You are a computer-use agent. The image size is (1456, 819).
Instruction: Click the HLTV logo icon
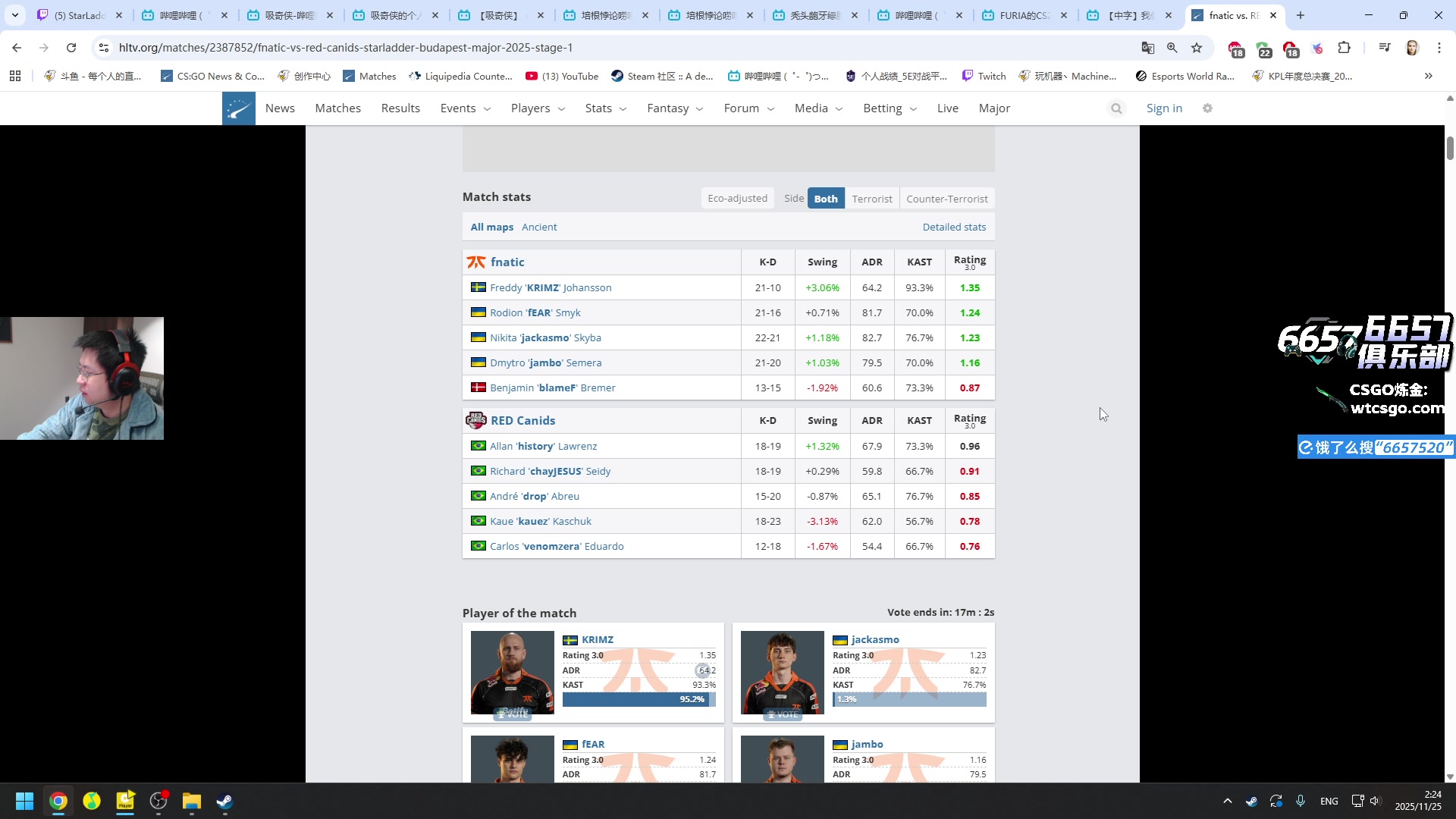pos(238,108)
